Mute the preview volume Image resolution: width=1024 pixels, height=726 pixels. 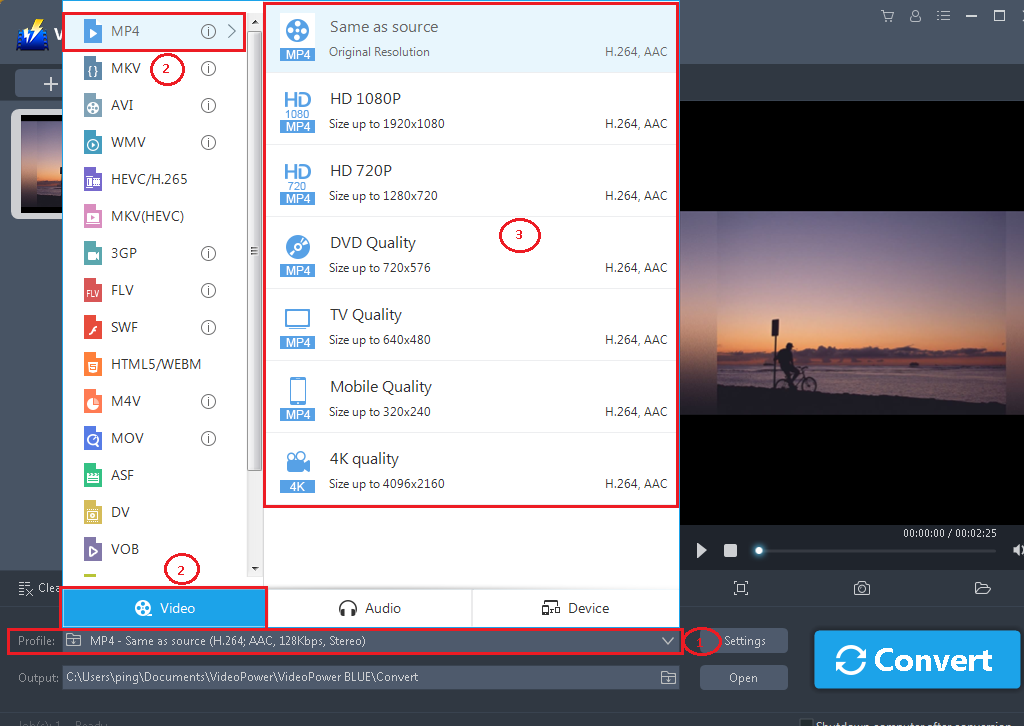click(x=1016, y=549)
